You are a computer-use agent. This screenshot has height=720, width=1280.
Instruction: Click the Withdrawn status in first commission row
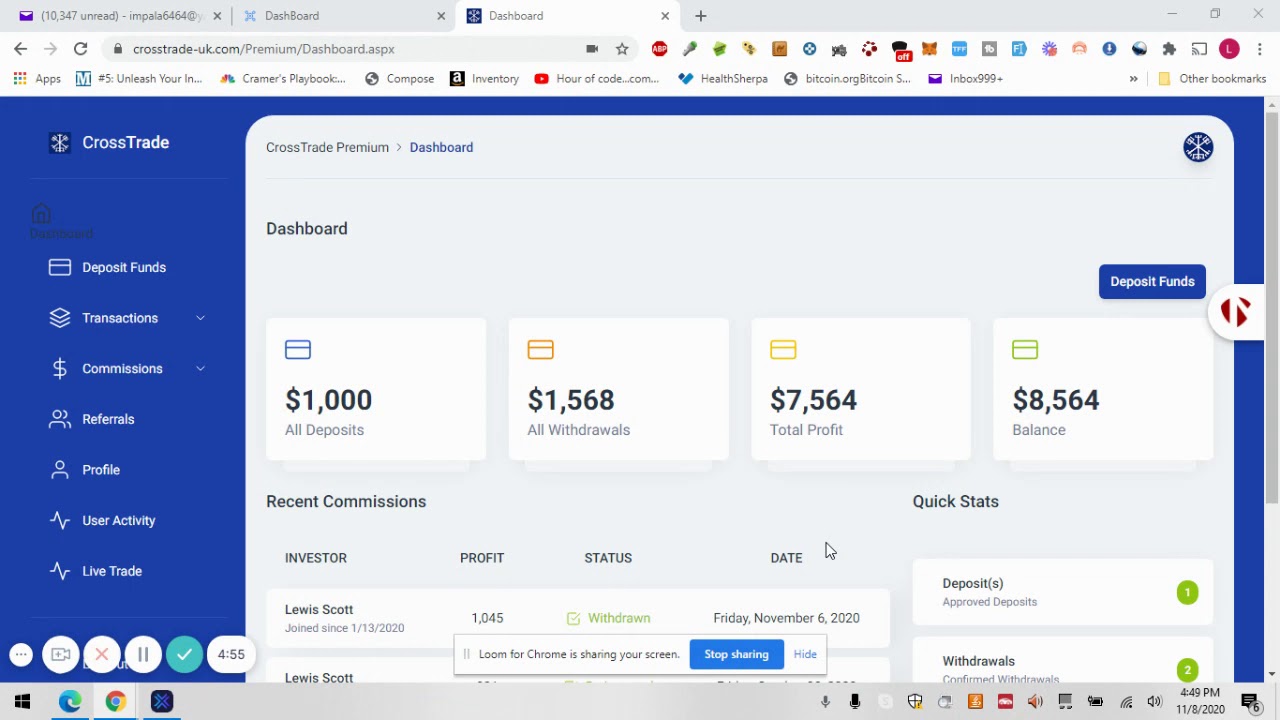(608, 618)
